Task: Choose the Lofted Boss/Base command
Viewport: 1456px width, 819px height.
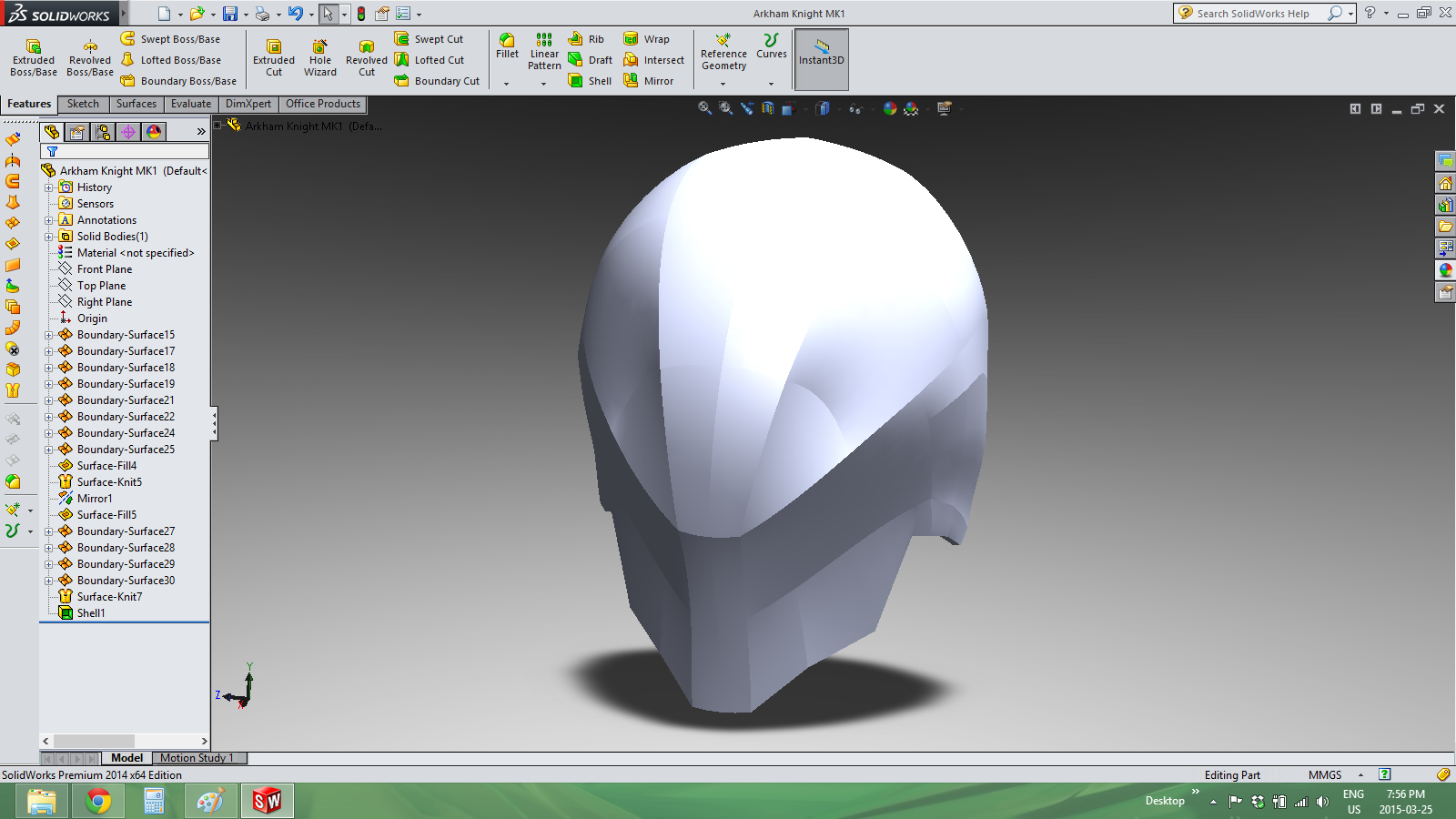Action: click(x=171, y=60)
